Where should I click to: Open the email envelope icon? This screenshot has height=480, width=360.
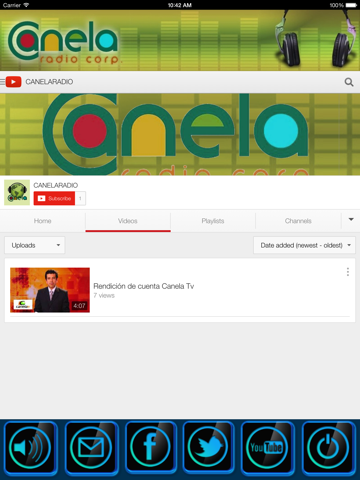91,448
